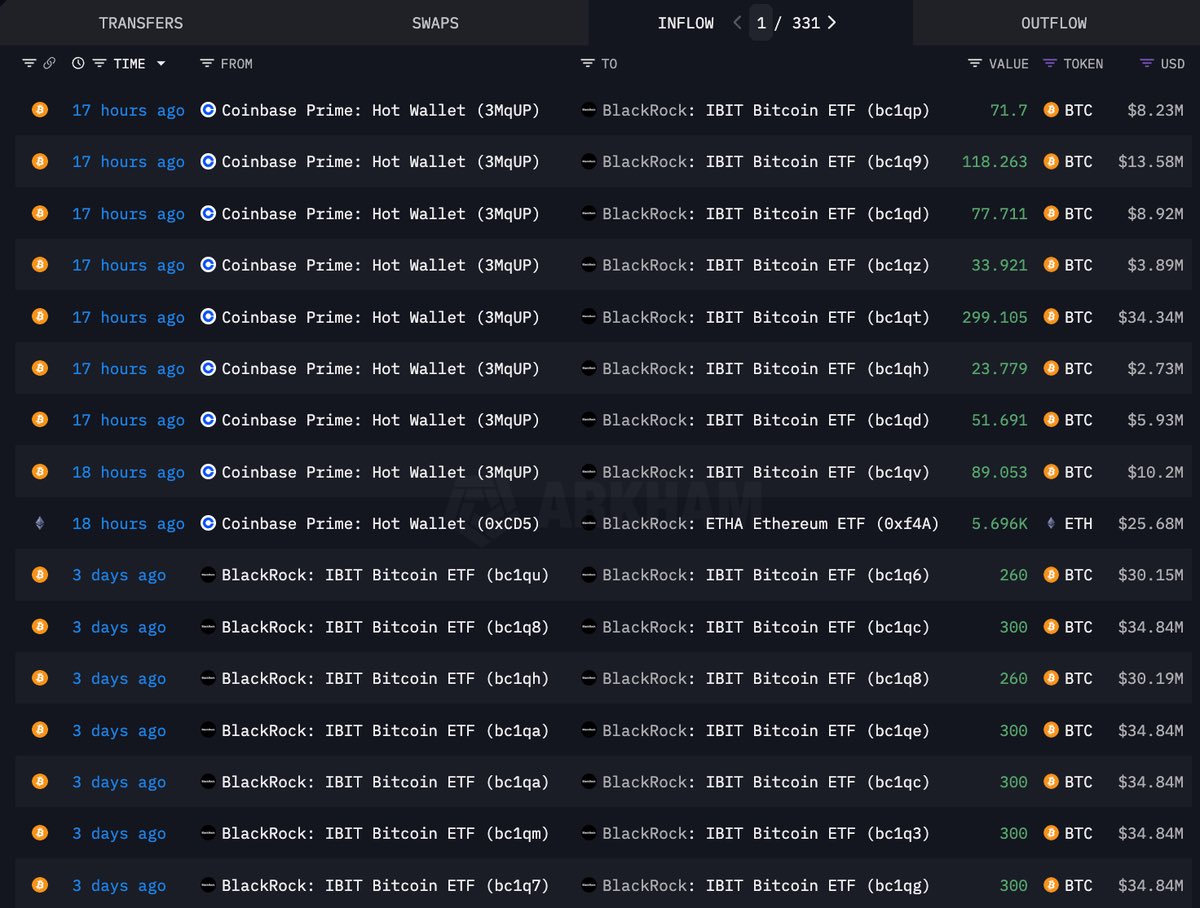Sort by the TIME column header
Image resolution: width=1200 pixels, height=908 pixels.
pyautogui.click(x=129, y=64)
